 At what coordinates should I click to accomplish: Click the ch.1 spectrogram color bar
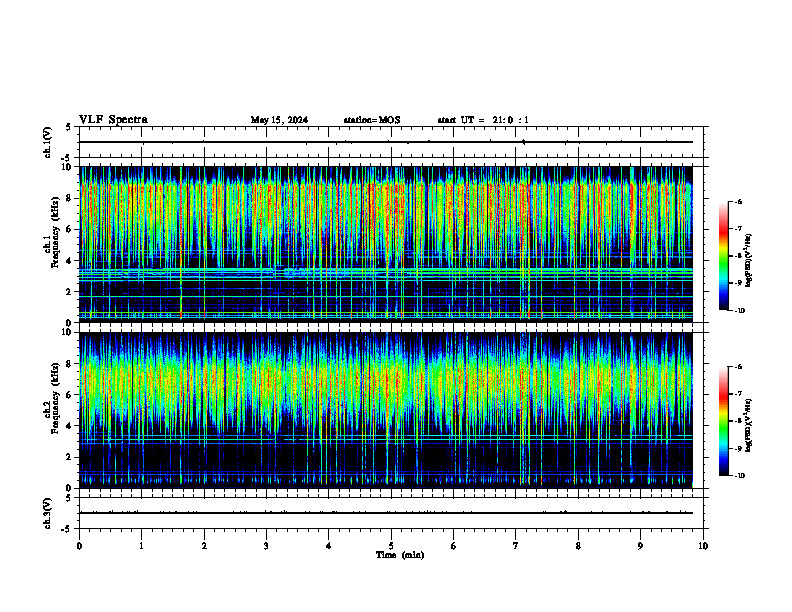724,256
